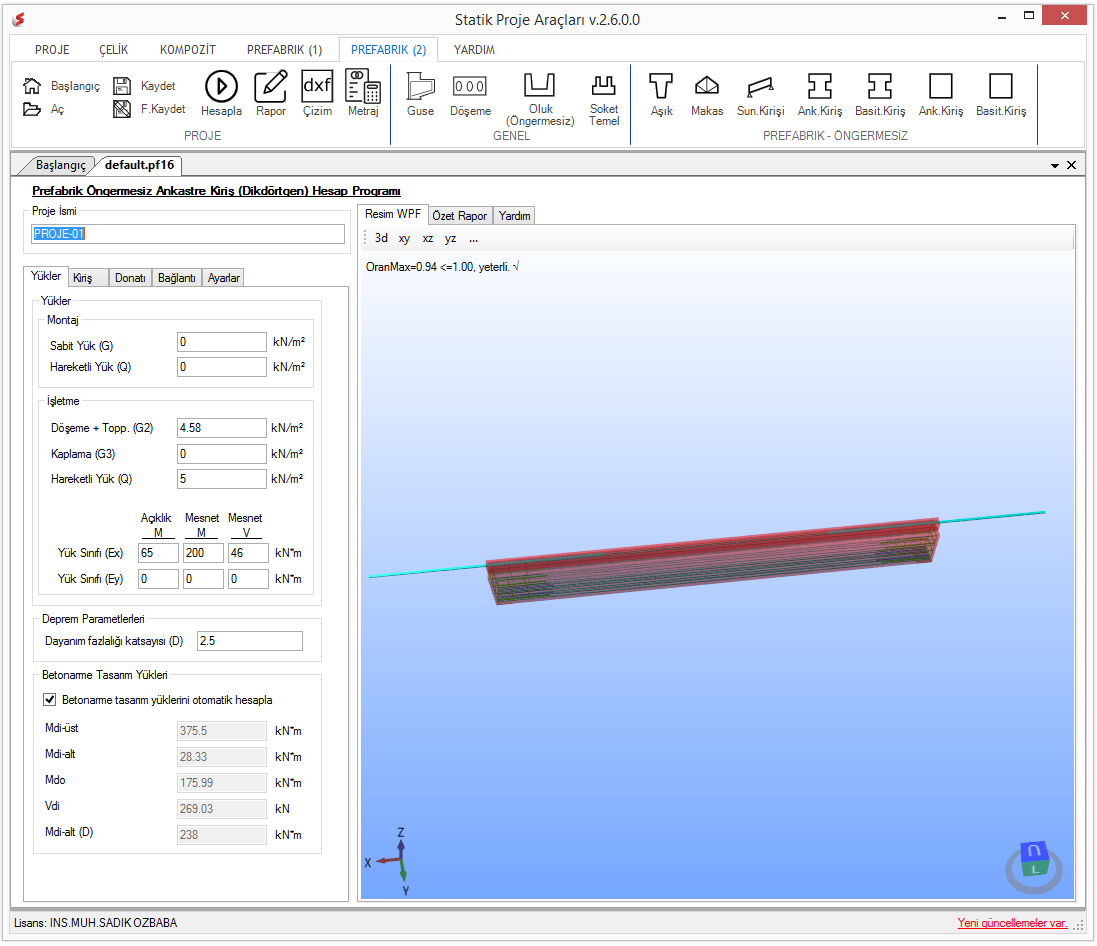This screenshot has width=1097, height=946.
Task: Open the PREFABRIK (2) ribbon tab
Action: tap(388, 50)
